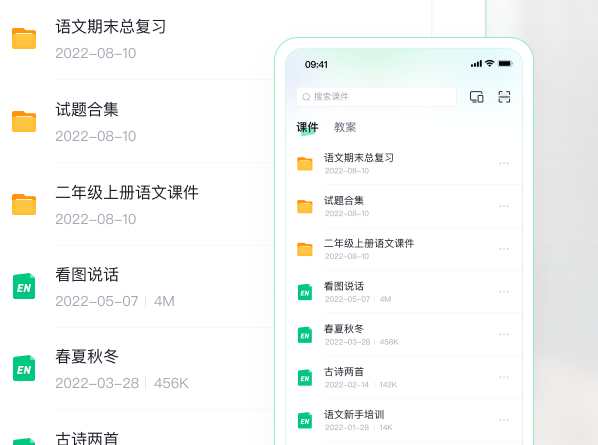This screenshot has height=445, width=598.
Task: Open 语文新手培训 title in phone list
Action: 354,414
